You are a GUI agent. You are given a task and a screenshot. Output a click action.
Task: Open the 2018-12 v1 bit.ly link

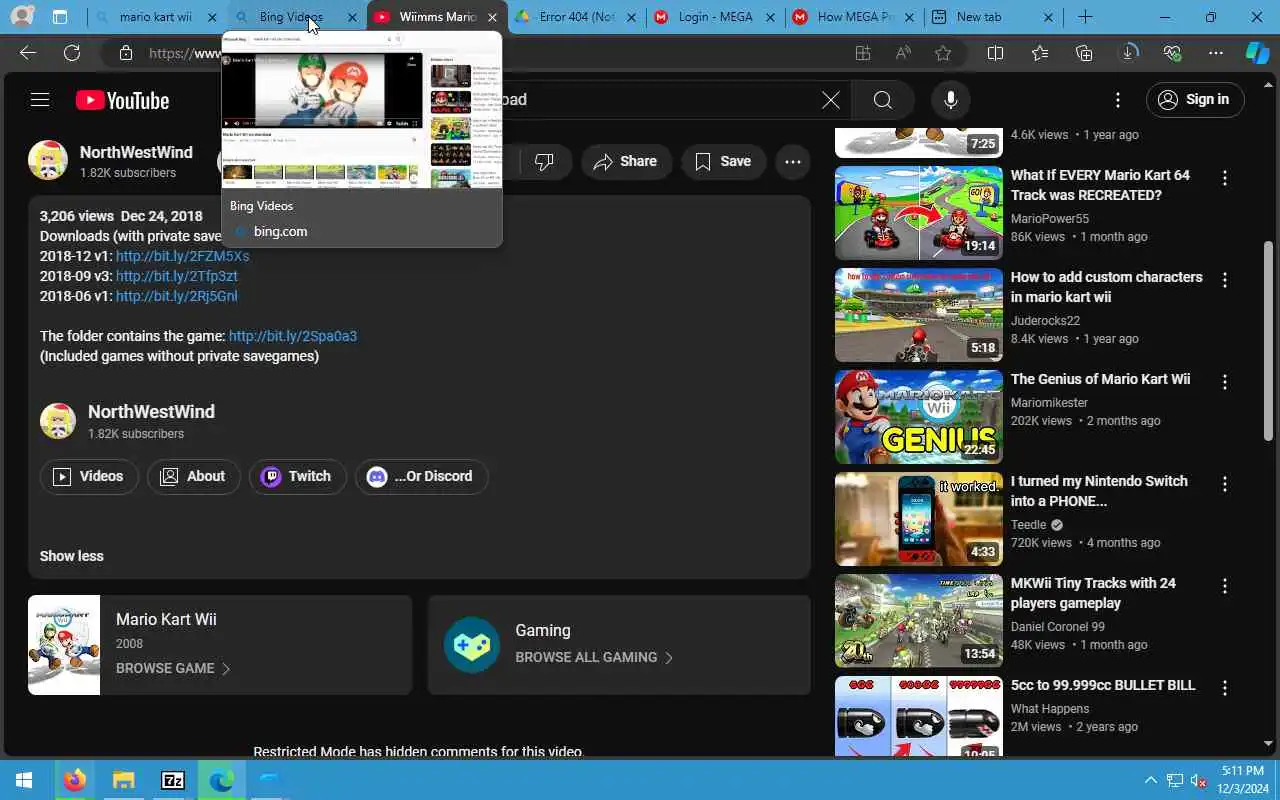click(x=182, y=256)
